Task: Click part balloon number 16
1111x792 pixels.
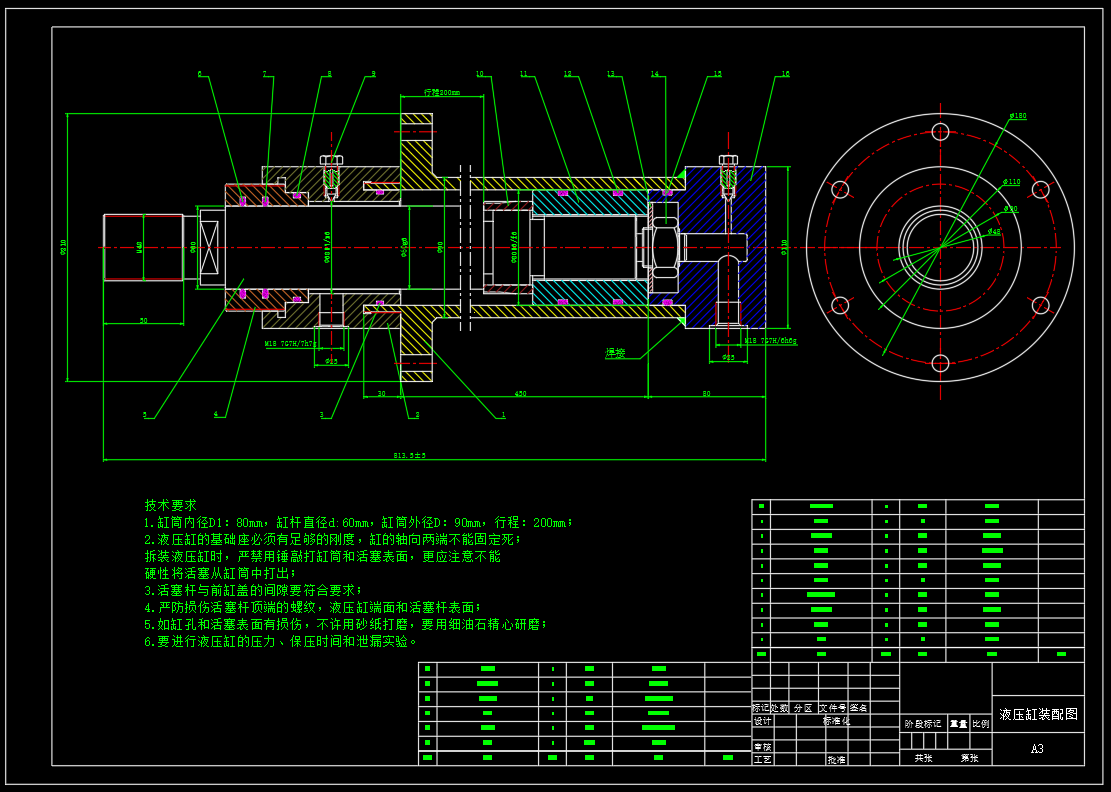Action: 785,74
